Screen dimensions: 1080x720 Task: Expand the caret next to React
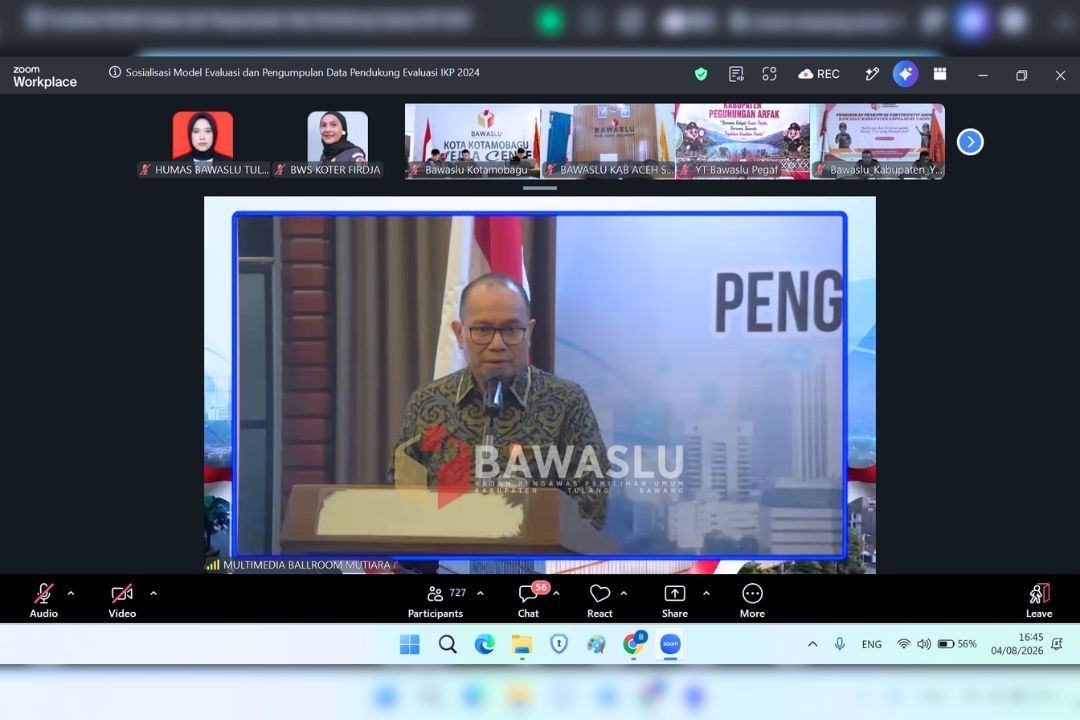coord(624,593)
